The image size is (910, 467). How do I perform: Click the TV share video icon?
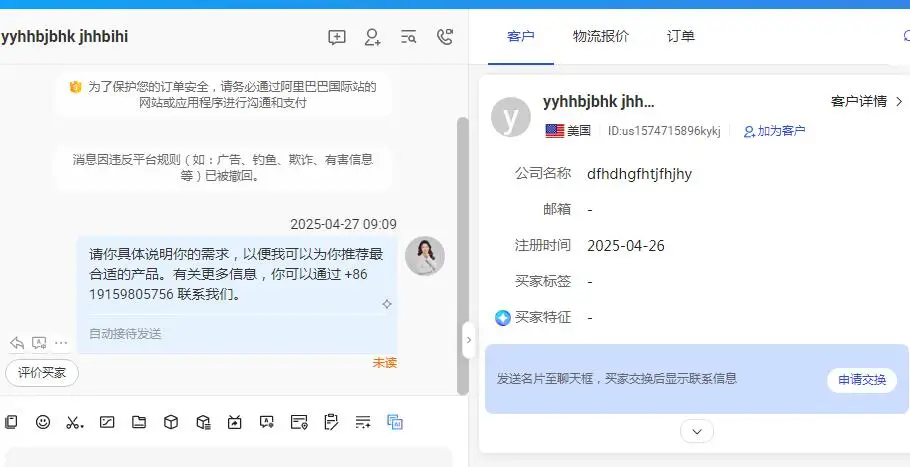(234, 422)
